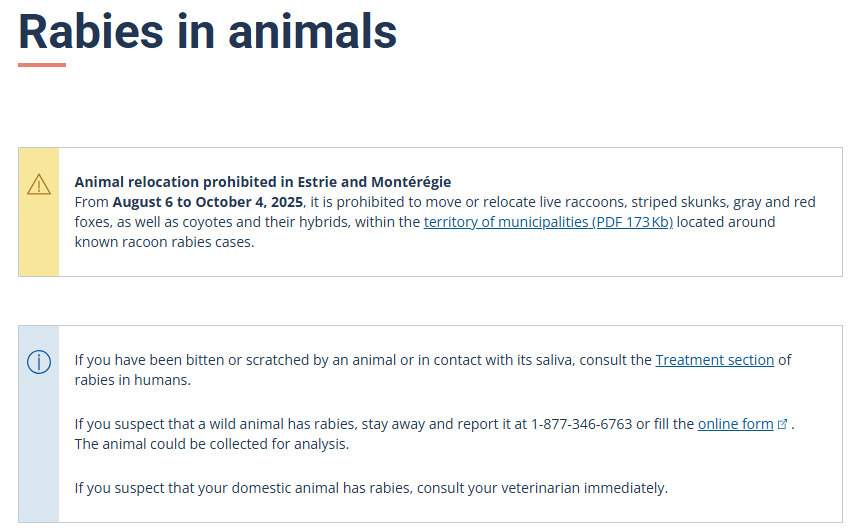The height and width of the screenshot is (531, 861).
Task: Click the red underline below the heading
Action: [42, 65]
